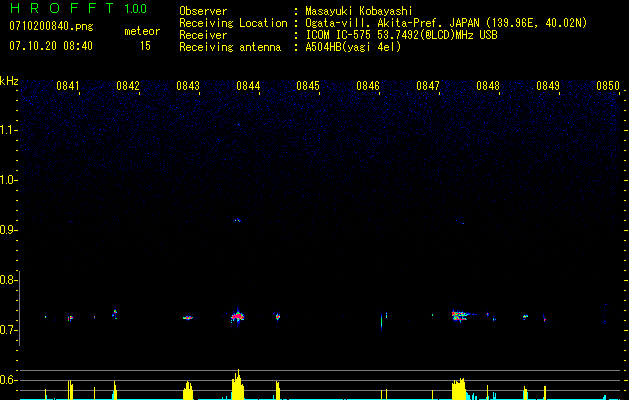Click the HROFFT 1.0.0 title text
This screenshot has height=400, width=629.
[x=79, y=8]
